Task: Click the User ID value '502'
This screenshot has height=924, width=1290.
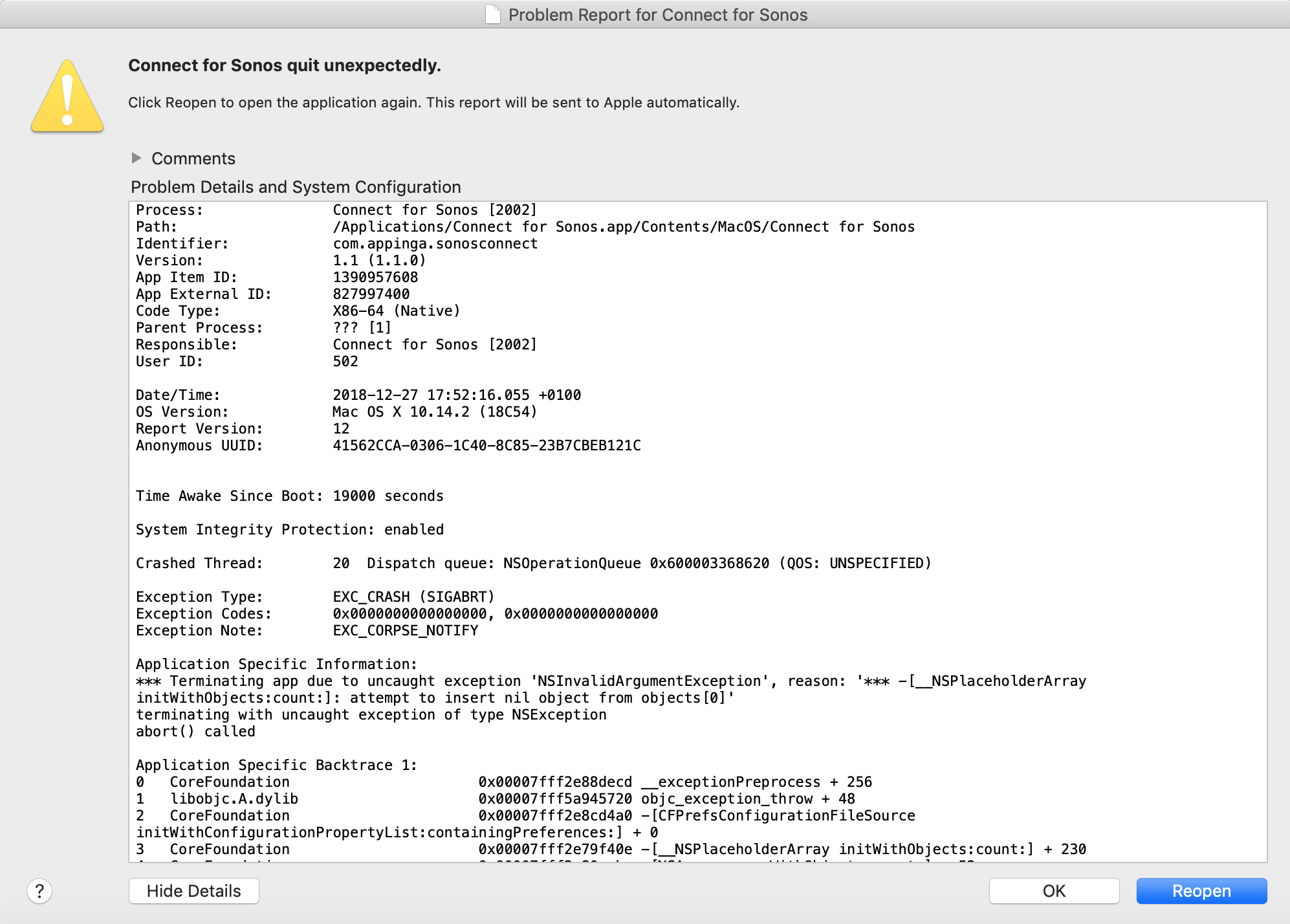Action: (x=345, y=361)
